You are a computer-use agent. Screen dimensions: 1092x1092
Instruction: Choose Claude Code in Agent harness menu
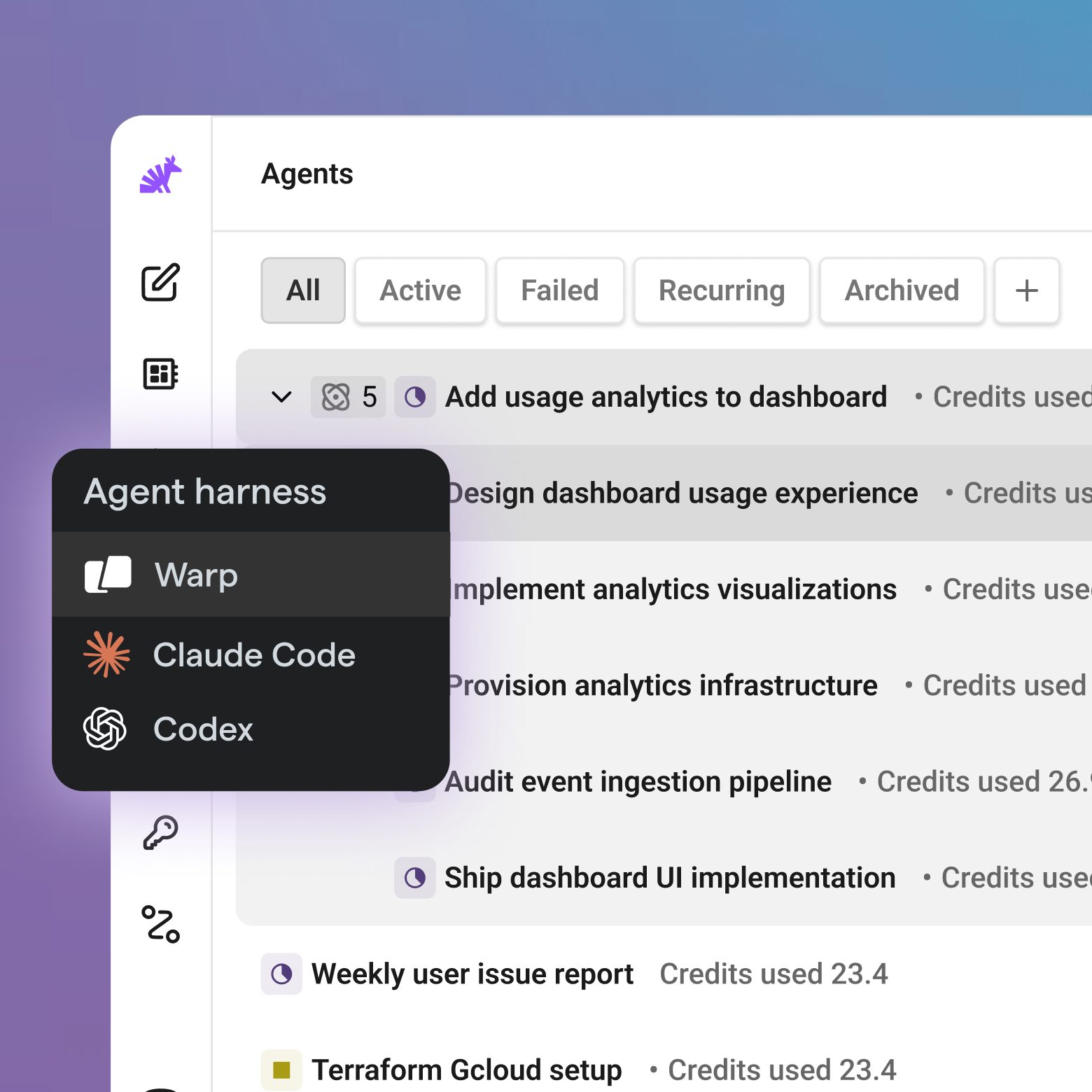pos(251,654)
